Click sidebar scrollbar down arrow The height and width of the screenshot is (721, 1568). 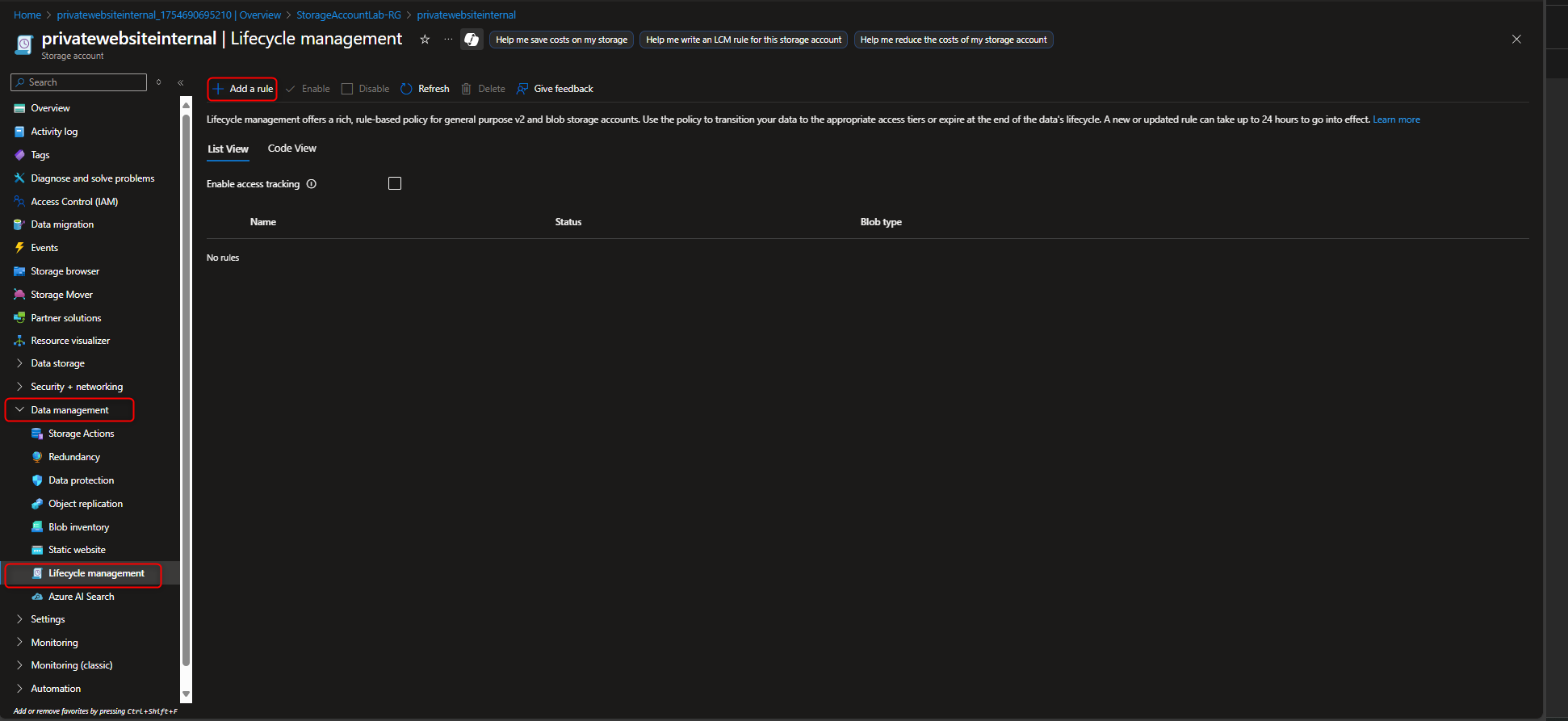coord(187,694)
